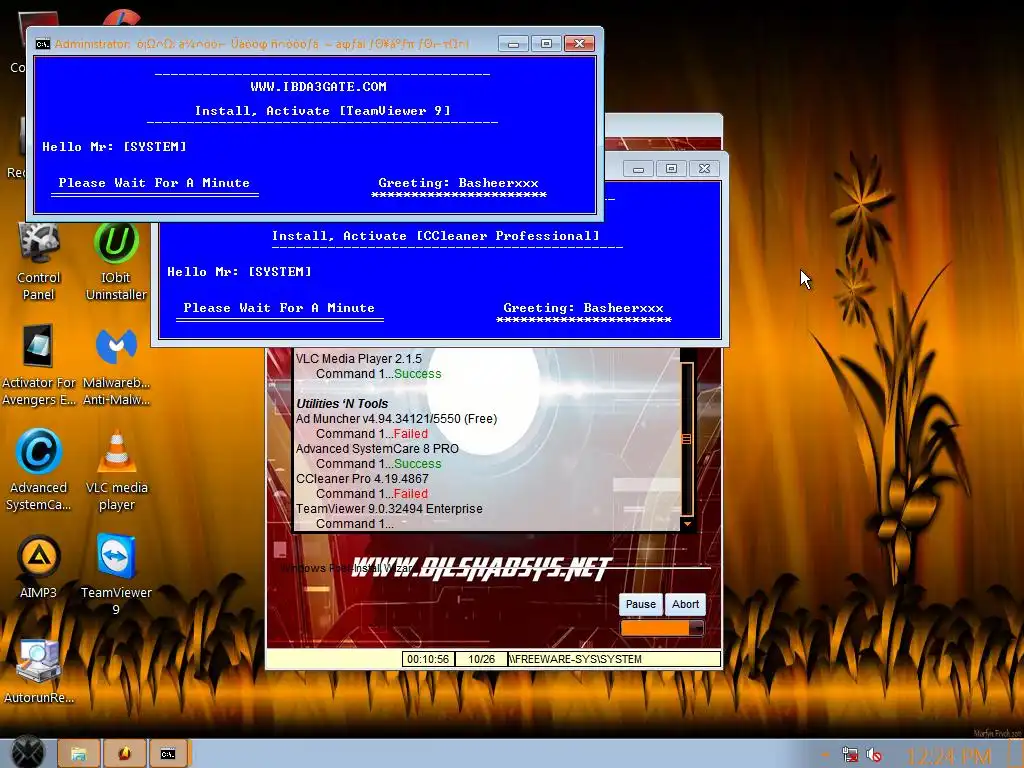
Task: Click 'Install, Activate [CCleaner Professional]' console text
Action: pos(436,236)
